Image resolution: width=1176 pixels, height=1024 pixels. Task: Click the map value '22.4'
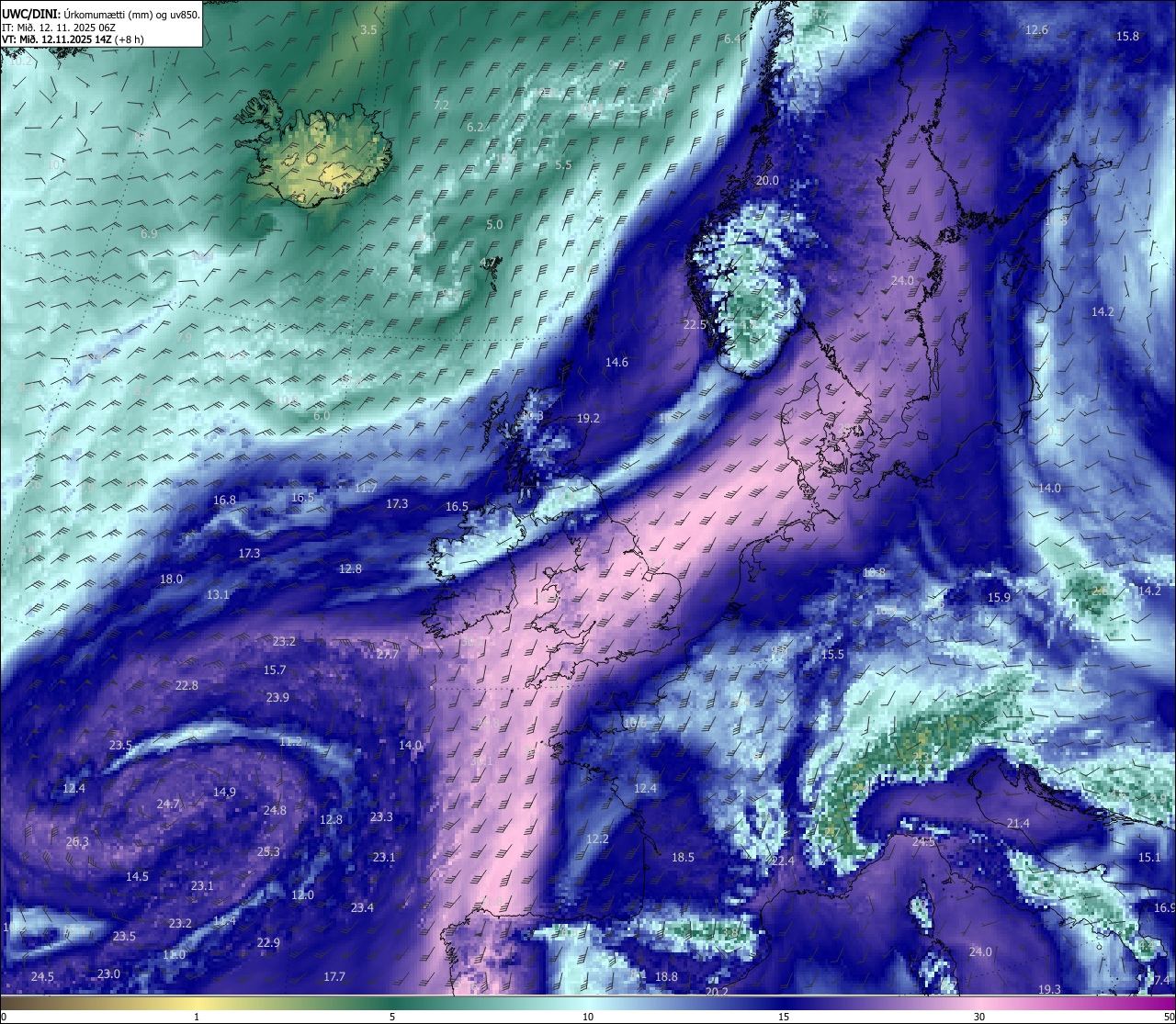(782, 861)
